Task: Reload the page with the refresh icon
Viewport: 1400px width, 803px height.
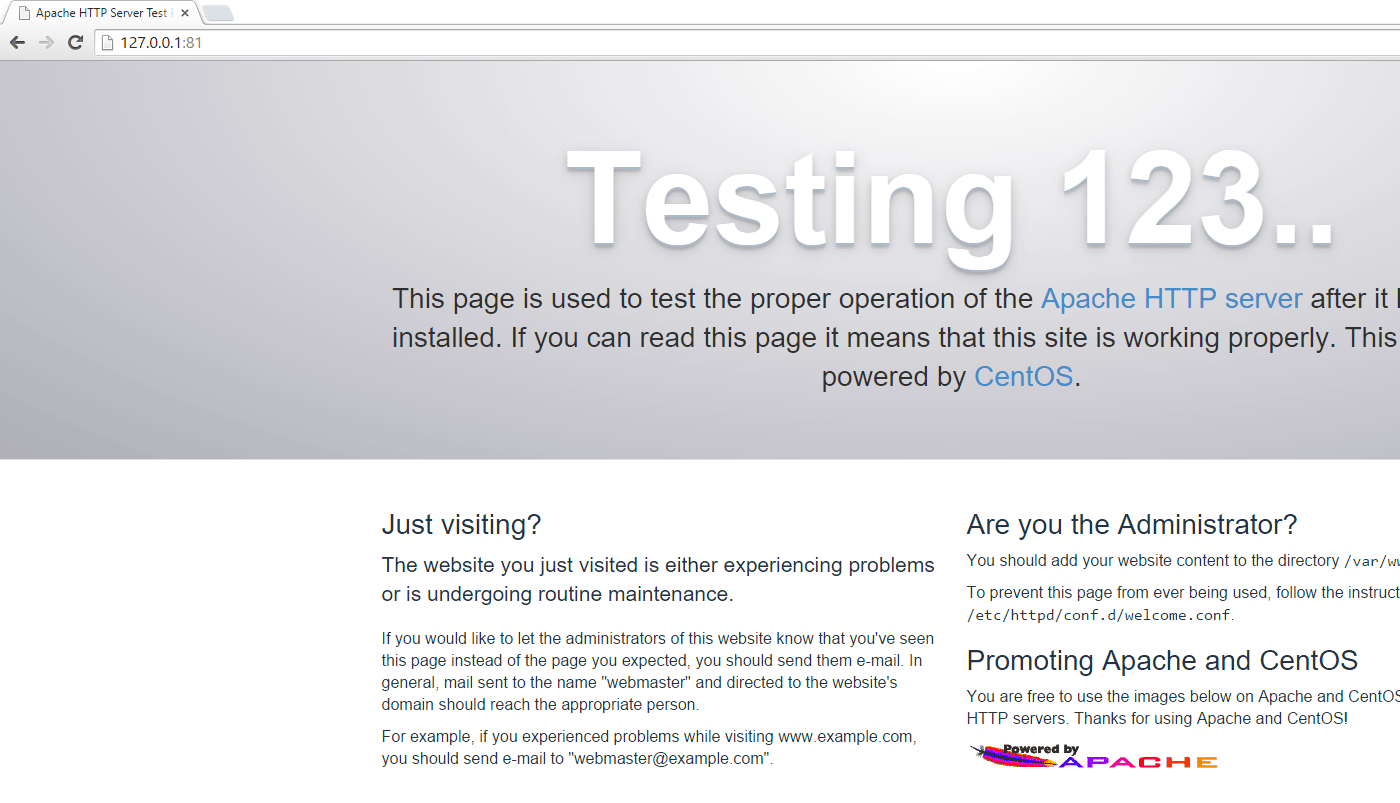Action: click(x=75, y=43)
